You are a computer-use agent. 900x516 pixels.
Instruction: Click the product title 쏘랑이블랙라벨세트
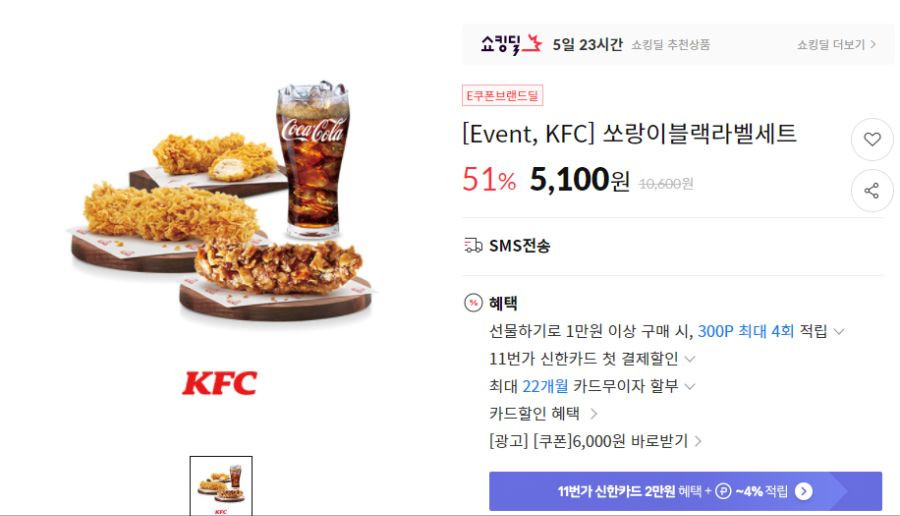[699, 134]
